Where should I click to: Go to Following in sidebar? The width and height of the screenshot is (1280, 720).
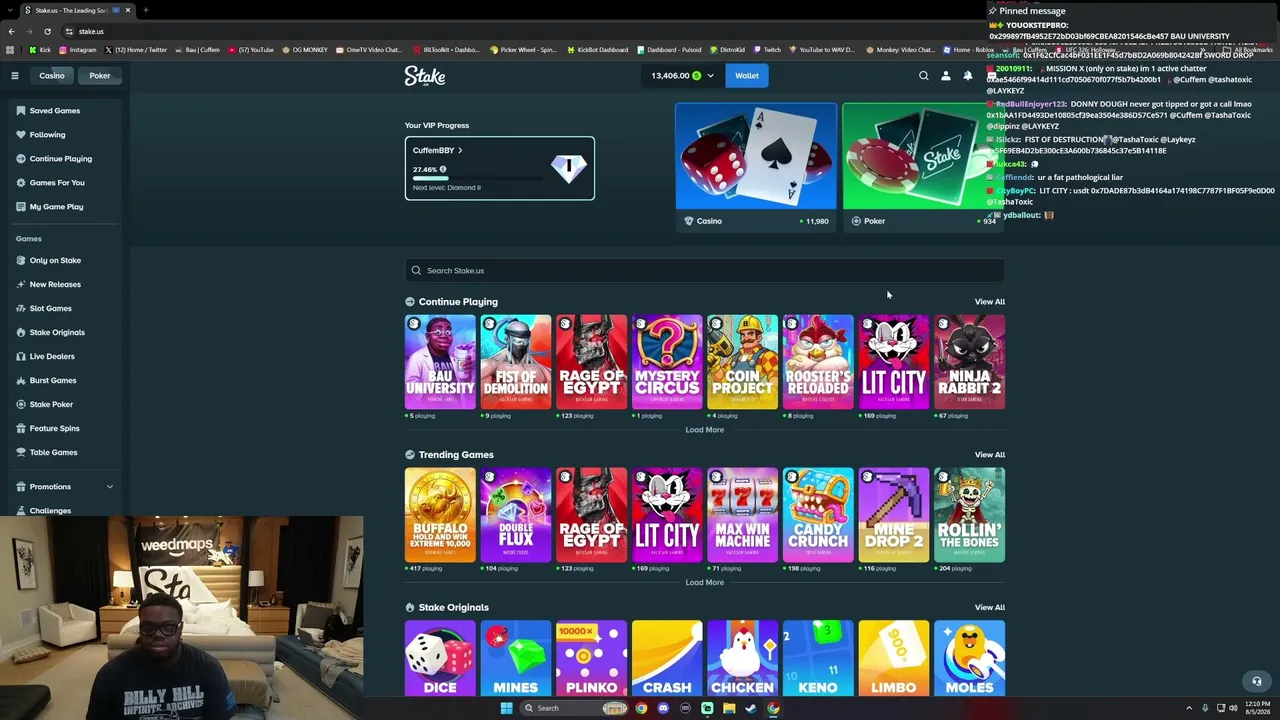click(x=65, y=135)
